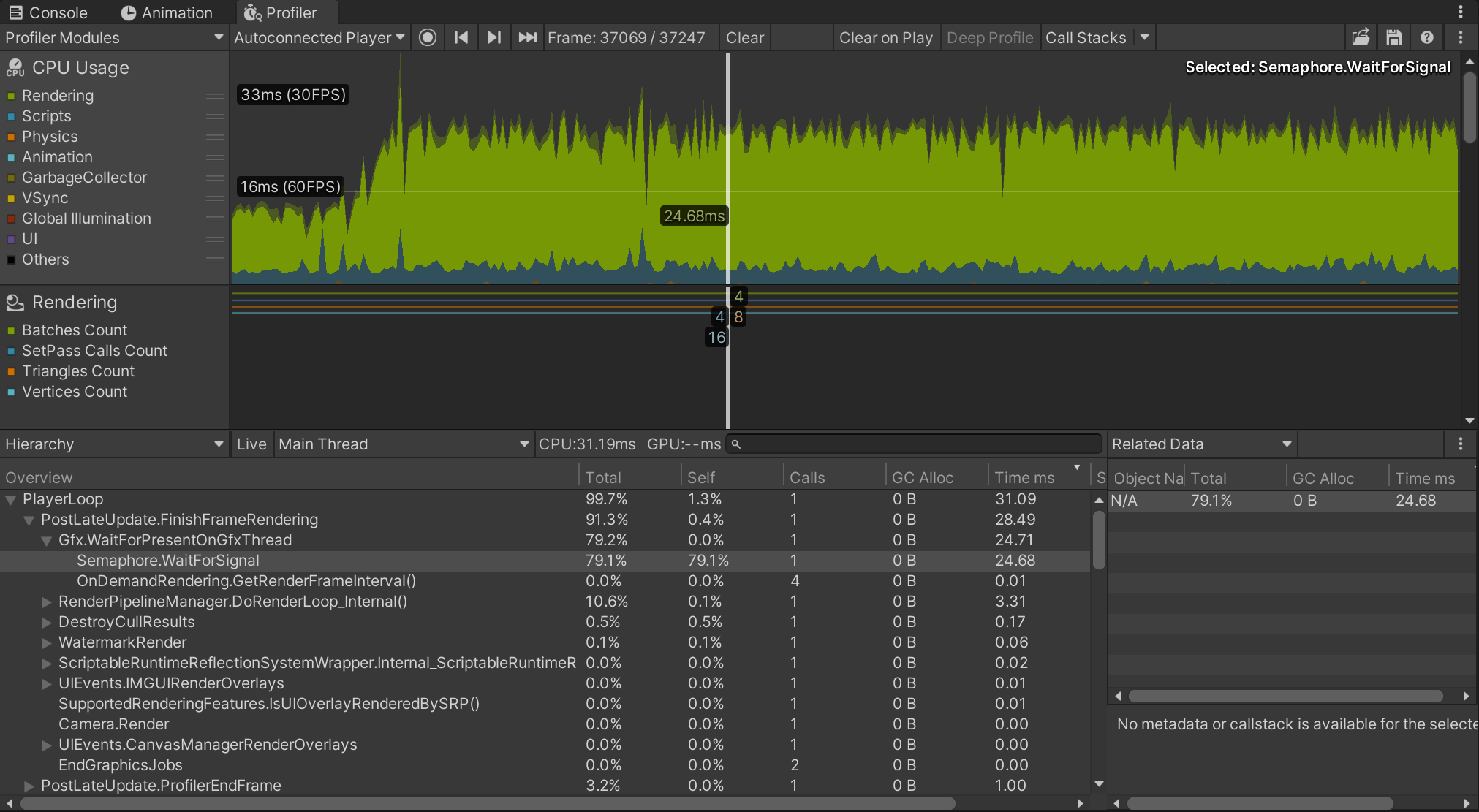Switch to the Console tab
1479x812 pixels.
tap(49, 12)
